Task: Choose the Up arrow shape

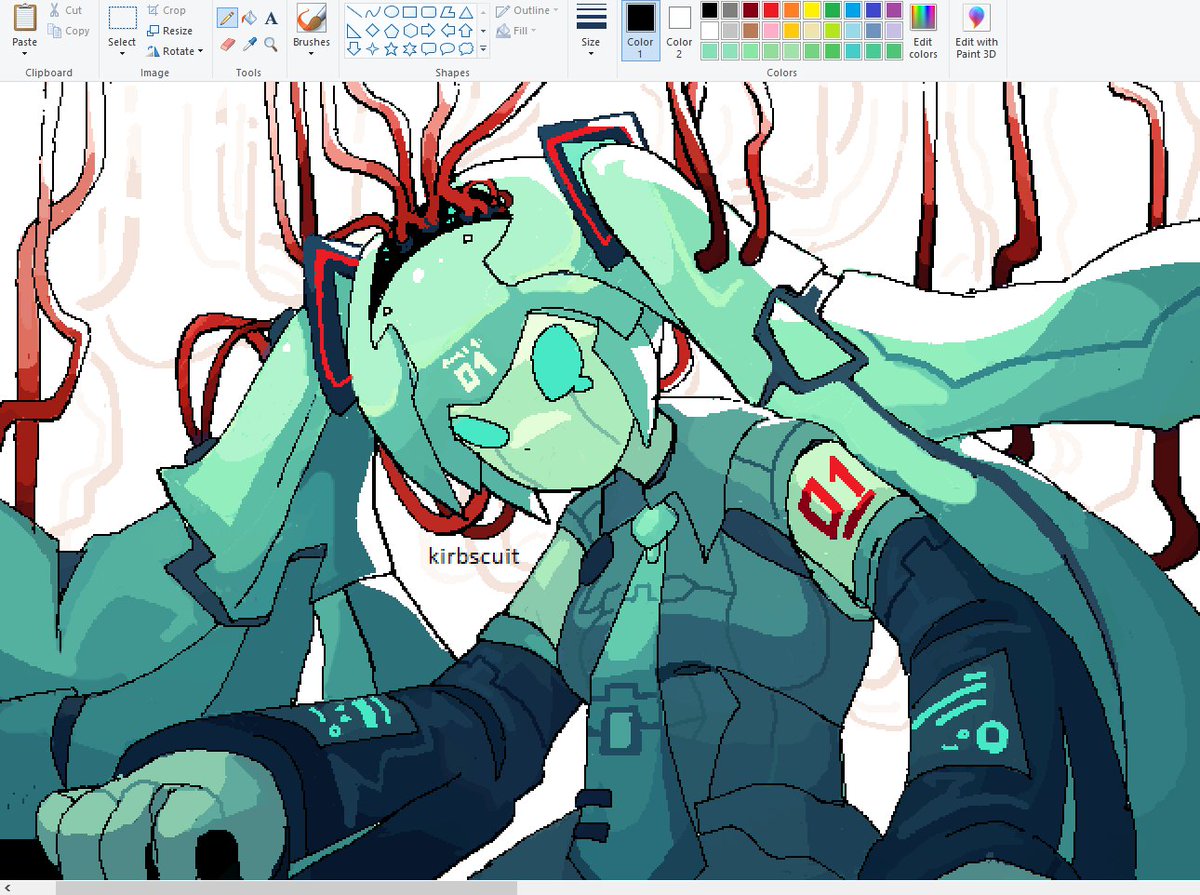Action: [x=466, y=30]
